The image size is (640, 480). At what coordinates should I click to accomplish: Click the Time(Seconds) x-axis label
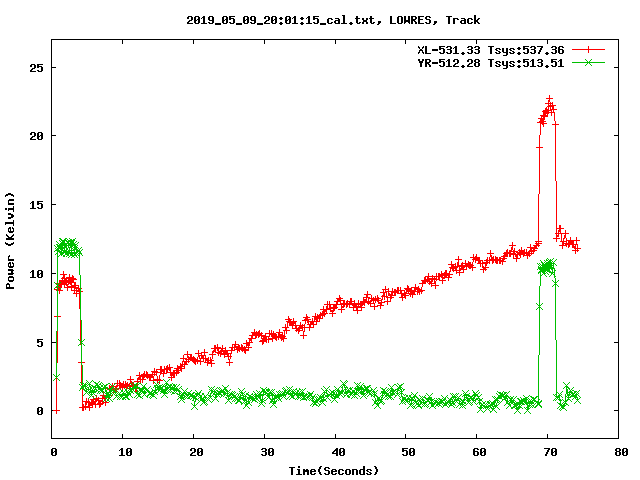(x=334, y=471)
